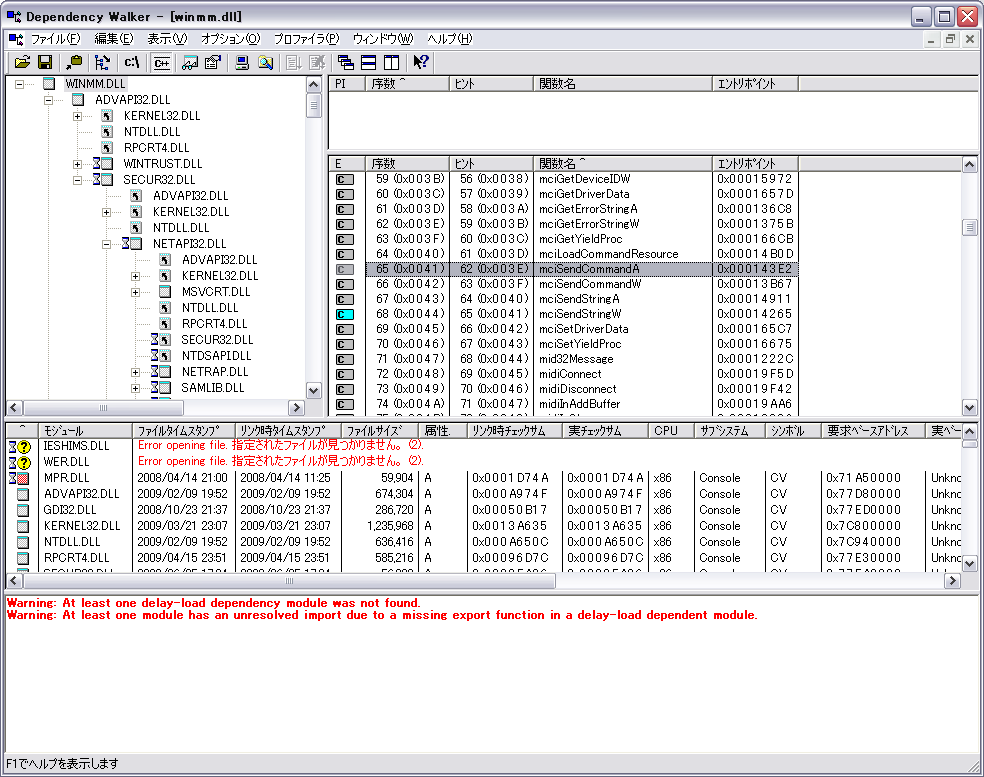The image size is (984, 777).
Task: Open the 編集(E) menu
Action: click(114, 39)
